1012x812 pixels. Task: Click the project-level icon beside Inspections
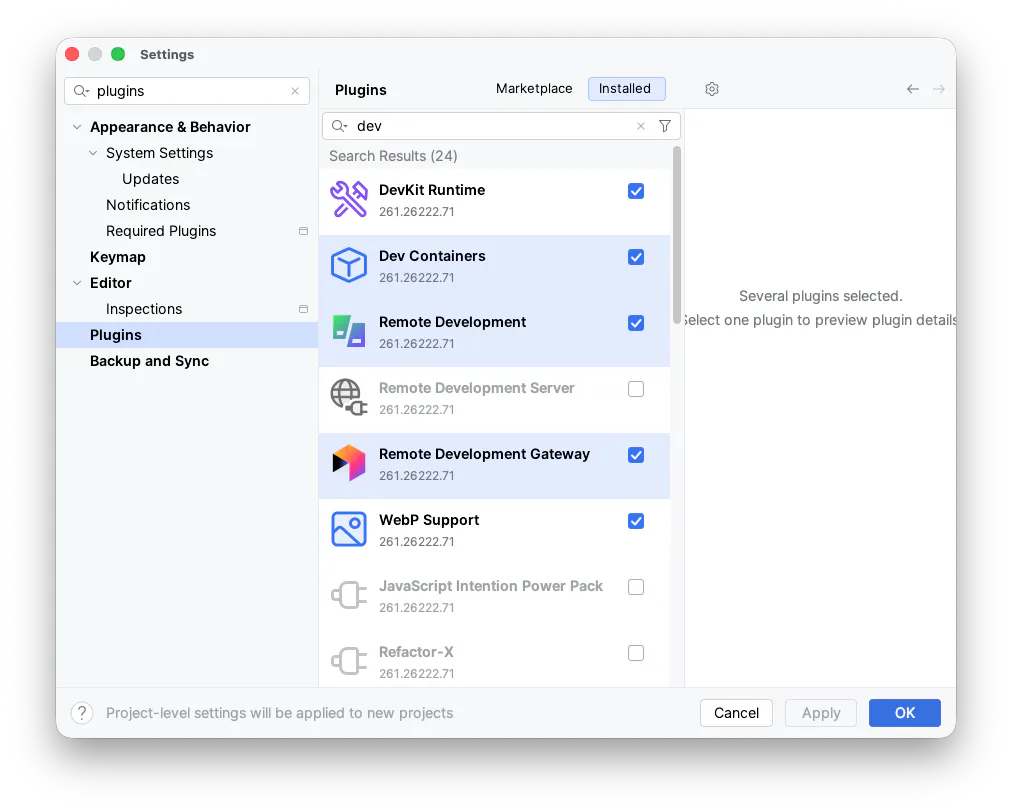pos(303,309)
